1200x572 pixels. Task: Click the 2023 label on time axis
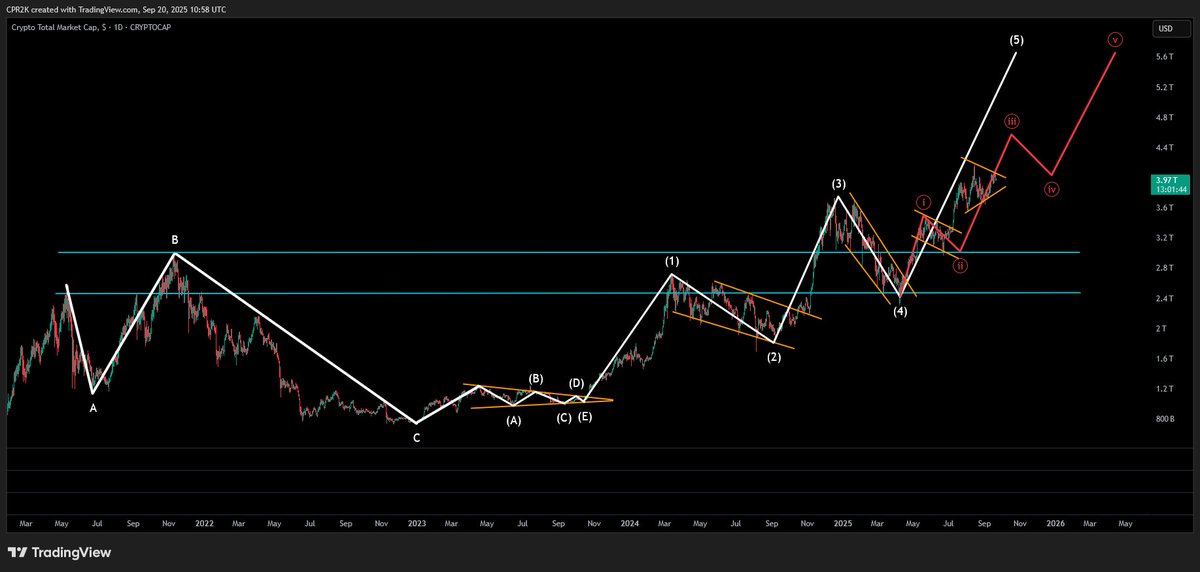(417, 522)
